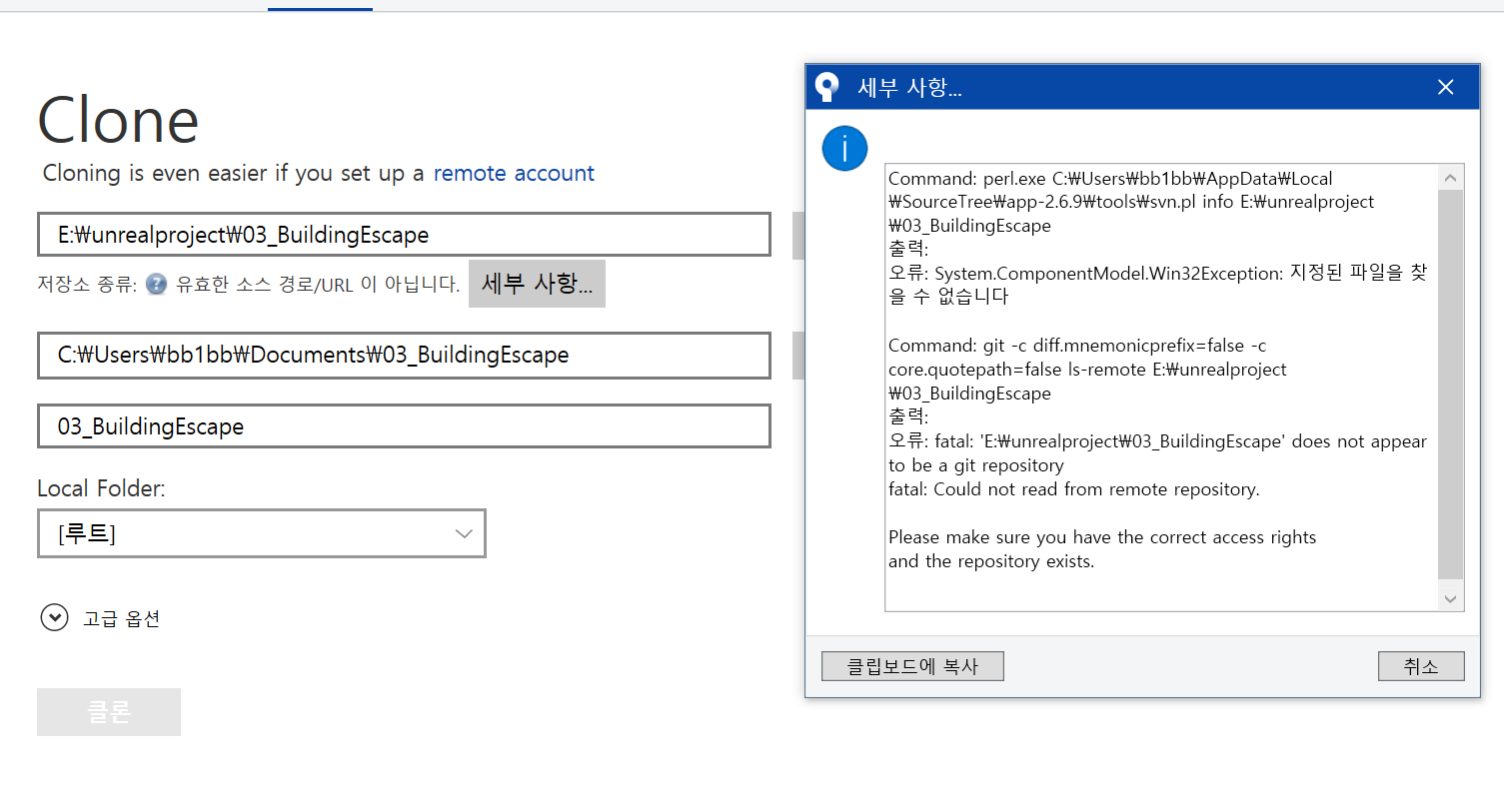This screenshot has width=1504, height=812.
Task: Click the 'Local Folder:' label
Action: tap(101, 488)
